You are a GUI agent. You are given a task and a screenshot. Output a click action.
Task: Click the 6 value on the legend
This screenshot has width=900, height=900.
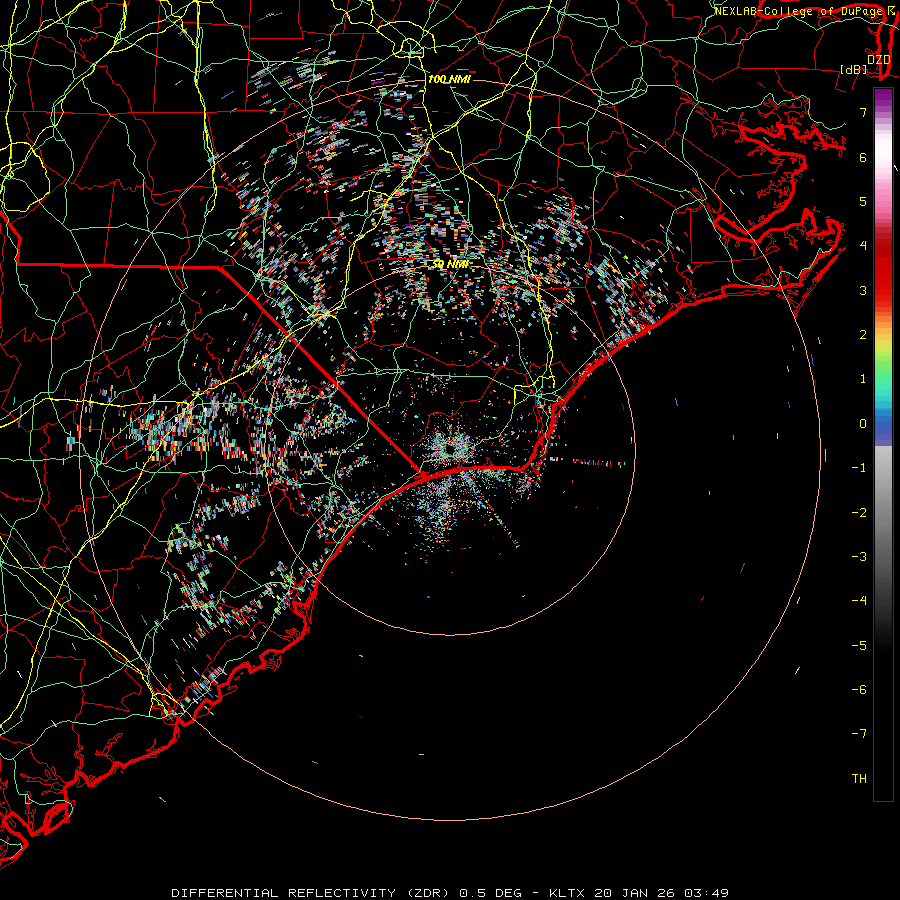click(x=863, y=157)
